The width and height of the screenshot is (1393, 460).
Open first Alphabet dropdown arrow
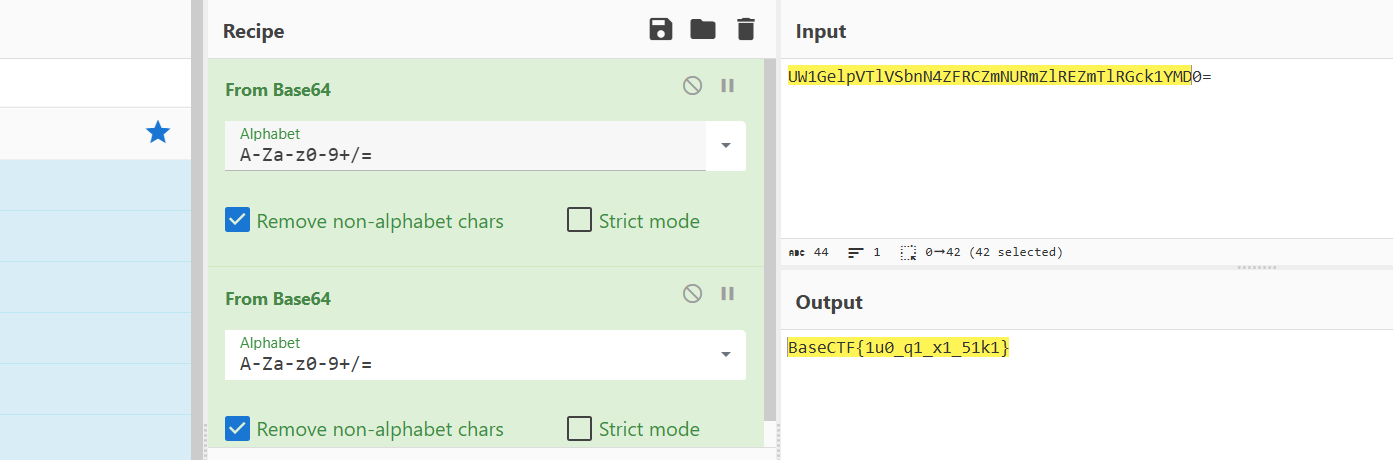[726, 145]
